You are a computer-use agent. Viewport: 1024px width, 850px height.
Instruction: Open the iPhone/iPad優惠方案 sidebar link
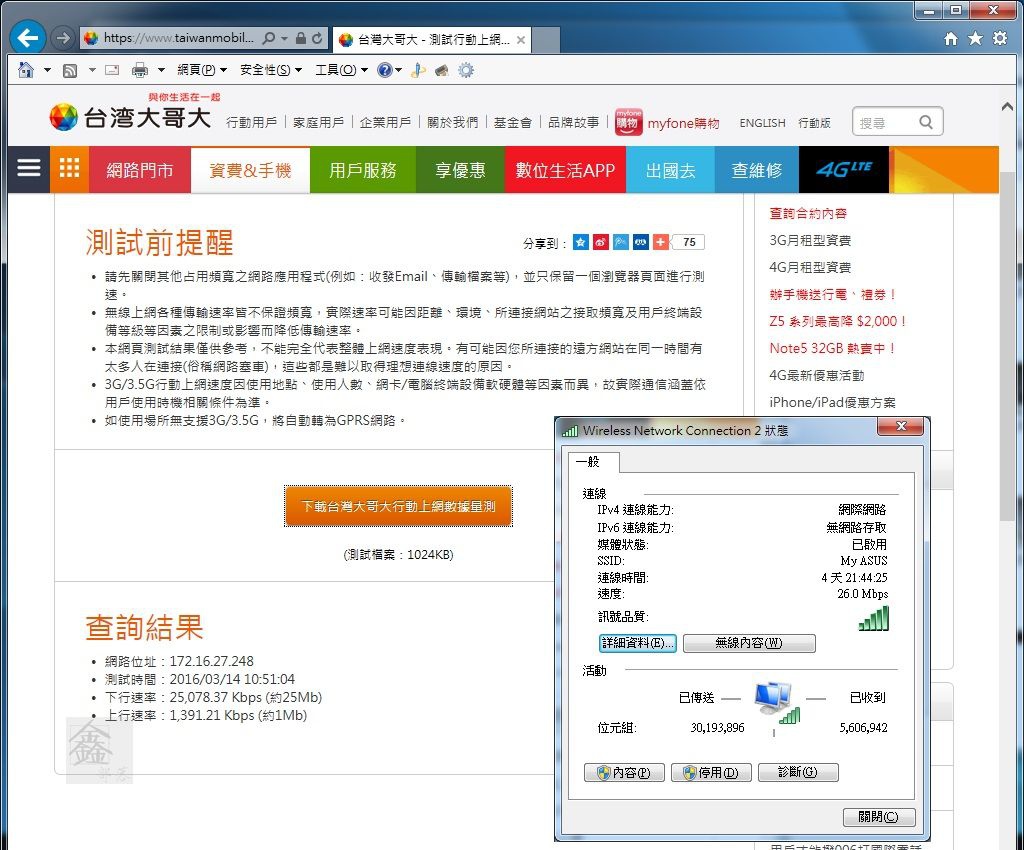tap(833, 402)
